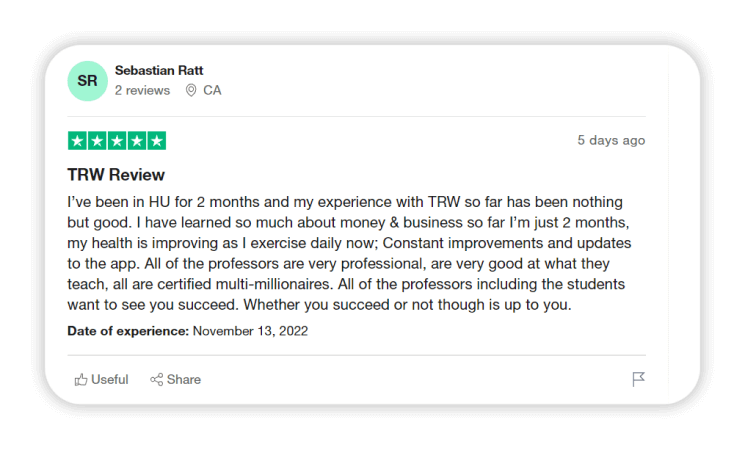Select the CA location label
Viewport: 745px width, 450px height.
click(x=212, y=90)
